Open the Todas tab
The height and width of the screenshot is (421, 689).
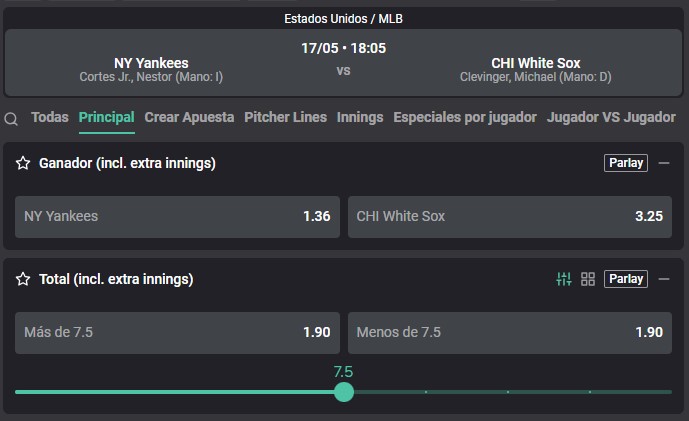pyautogui.click(x=50, y=117)
